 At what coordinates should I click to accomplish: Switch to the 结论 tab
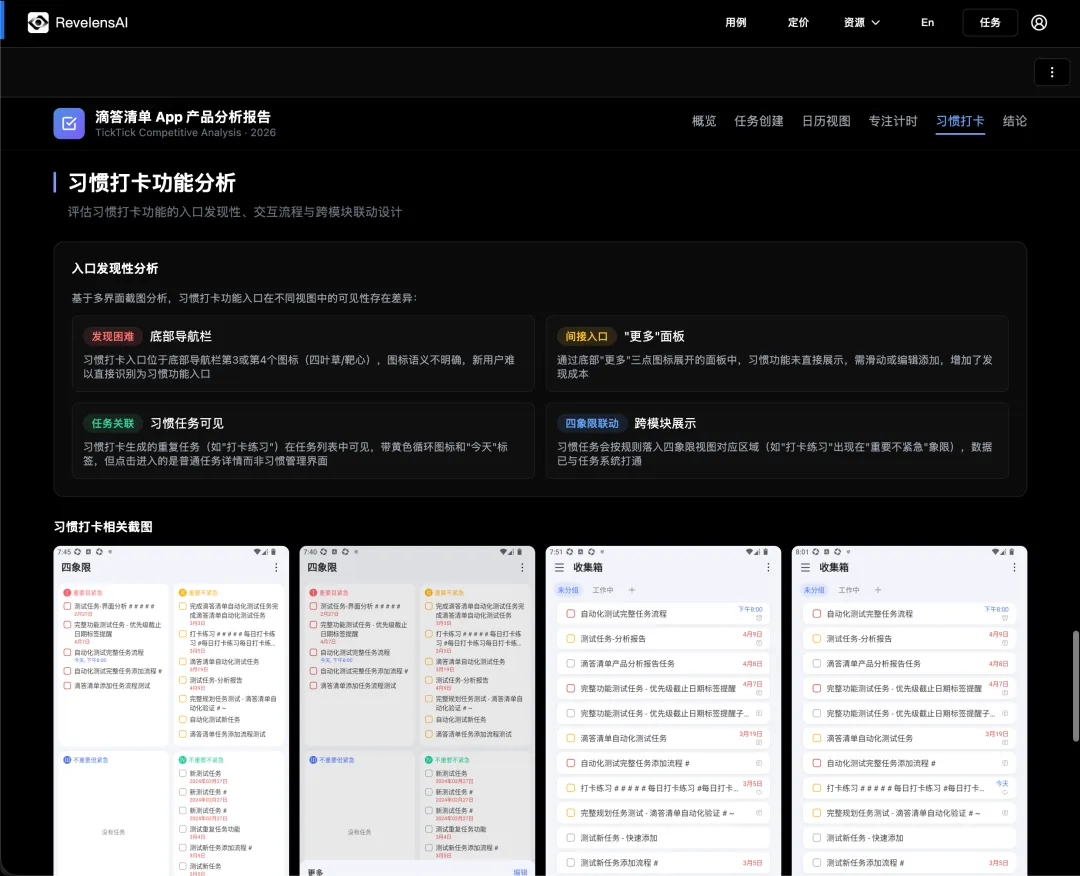1015,121
